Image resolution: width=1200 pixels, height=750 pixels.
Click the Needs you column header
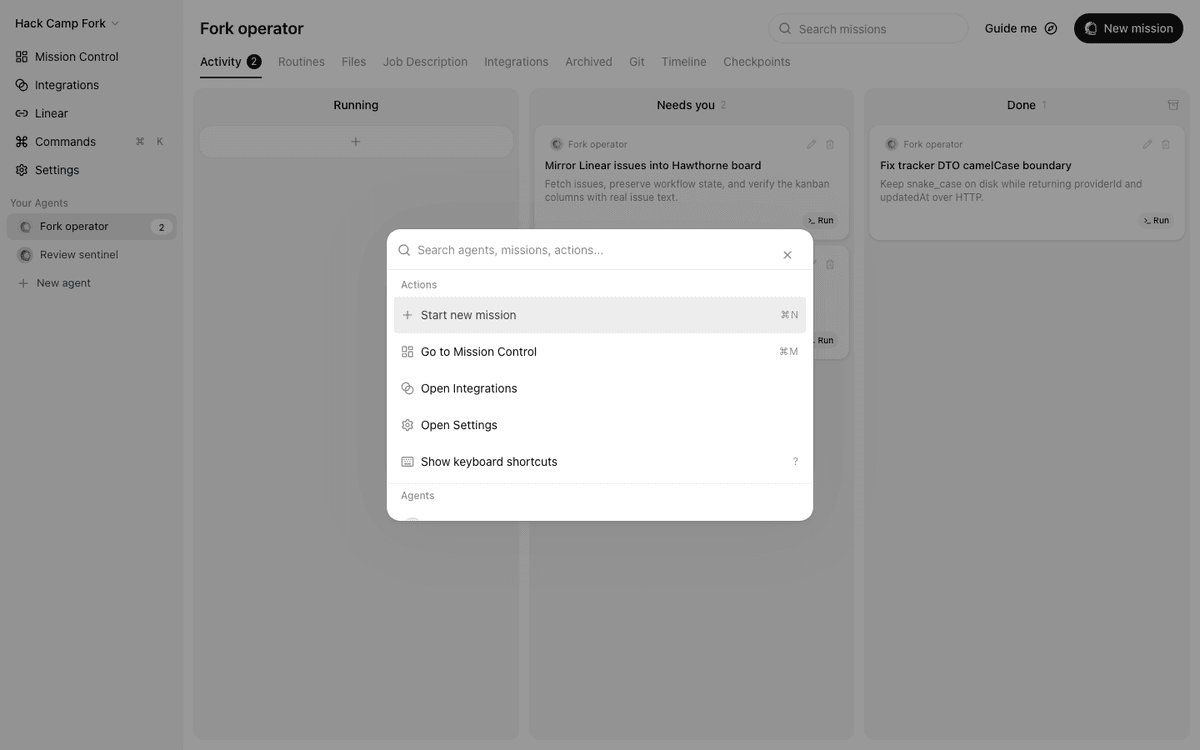pyautogui.click(x=691, y=105)
